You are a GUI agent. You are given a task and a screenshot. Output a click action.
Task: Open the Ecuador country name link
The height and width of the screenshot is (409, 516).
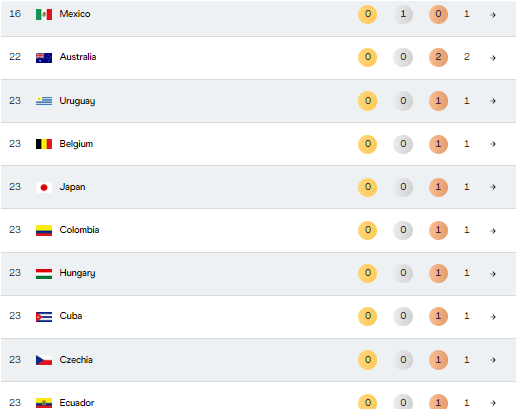click(x=77, y=403)
